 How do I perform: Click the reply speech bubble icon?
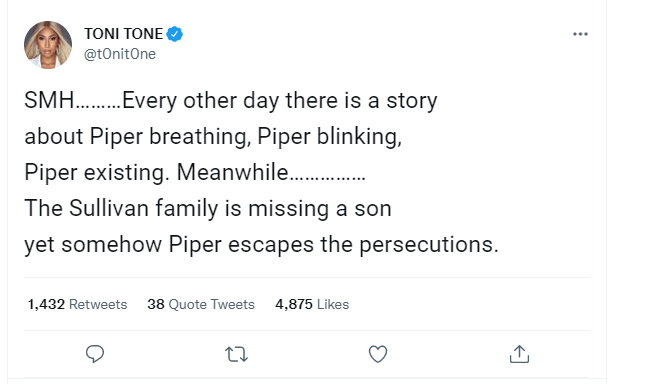[x=95, y=354]
